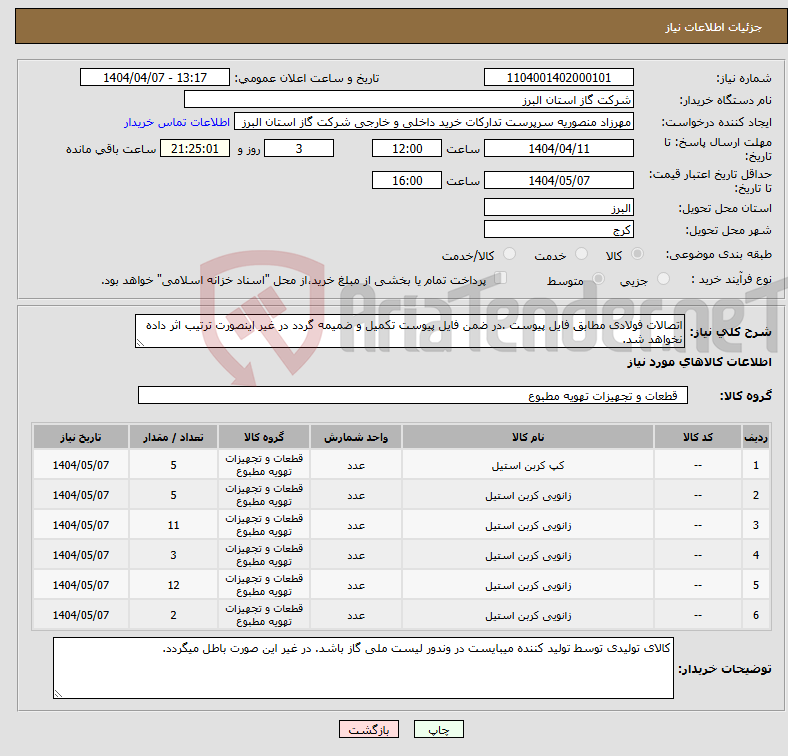Click the deadline time field 12:00

407,148
